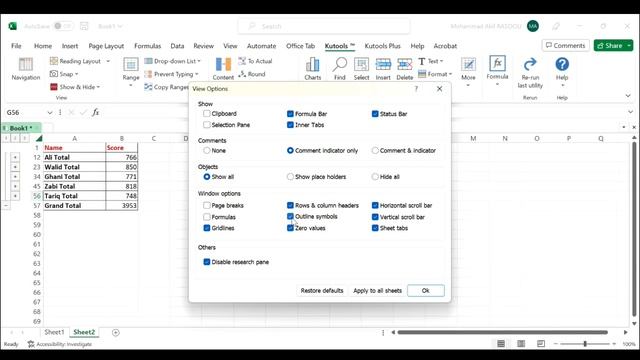The width and height of the screenshot is (640, 360).
Task: Confirm View Options with Ok
Action: [x=426, y=291]
